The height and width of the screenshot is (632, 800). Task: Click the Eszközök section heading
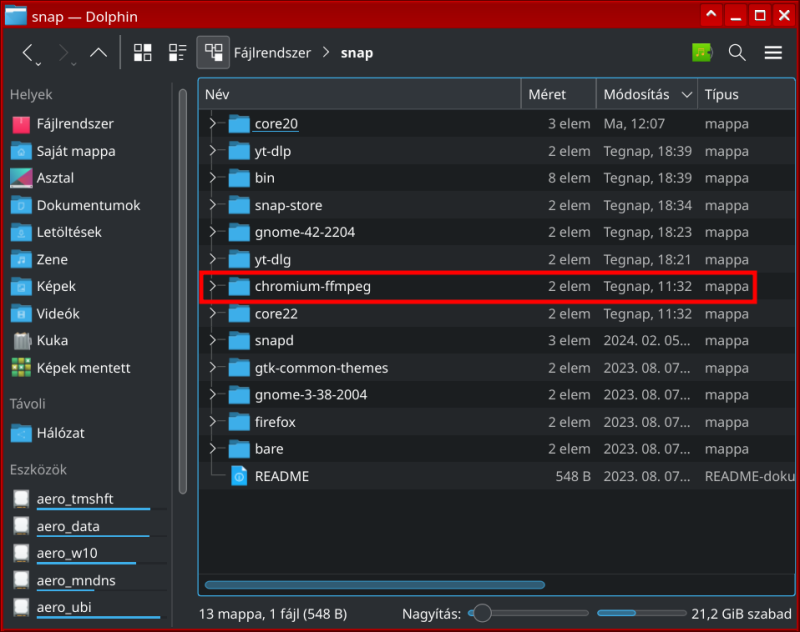pos(38,470)
